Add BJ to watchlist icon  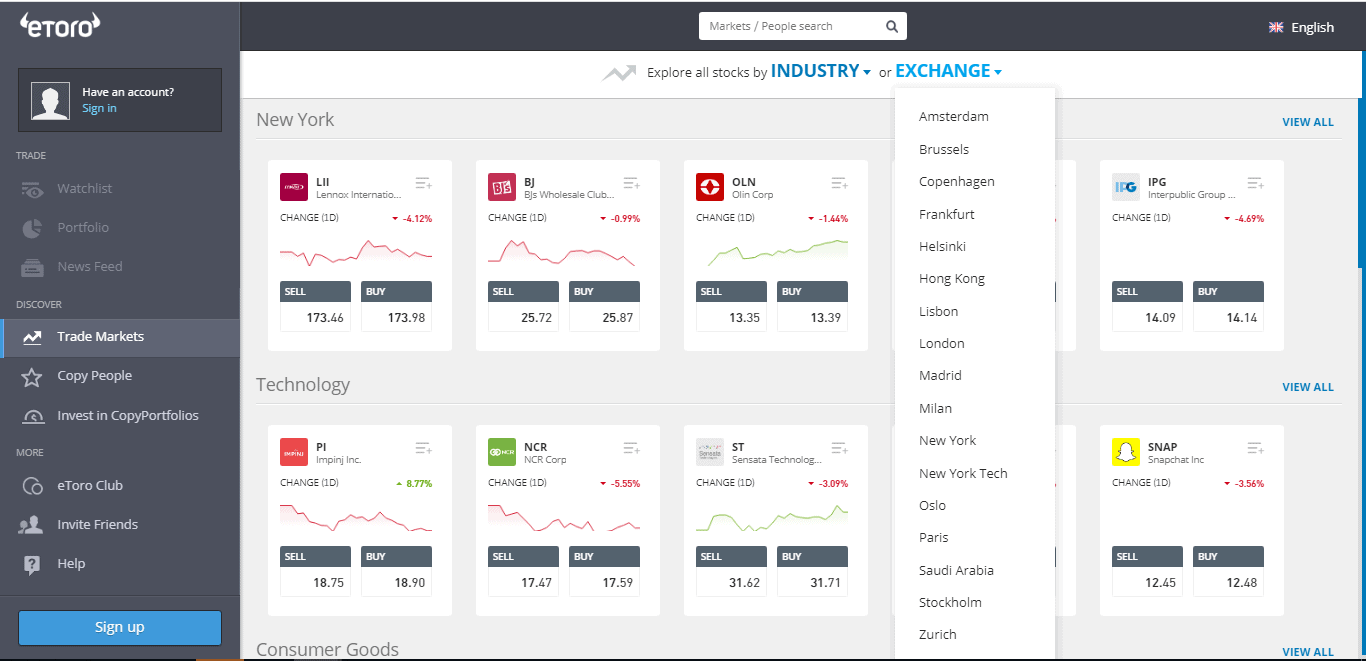pyautogui.click(x=632, y=183)
